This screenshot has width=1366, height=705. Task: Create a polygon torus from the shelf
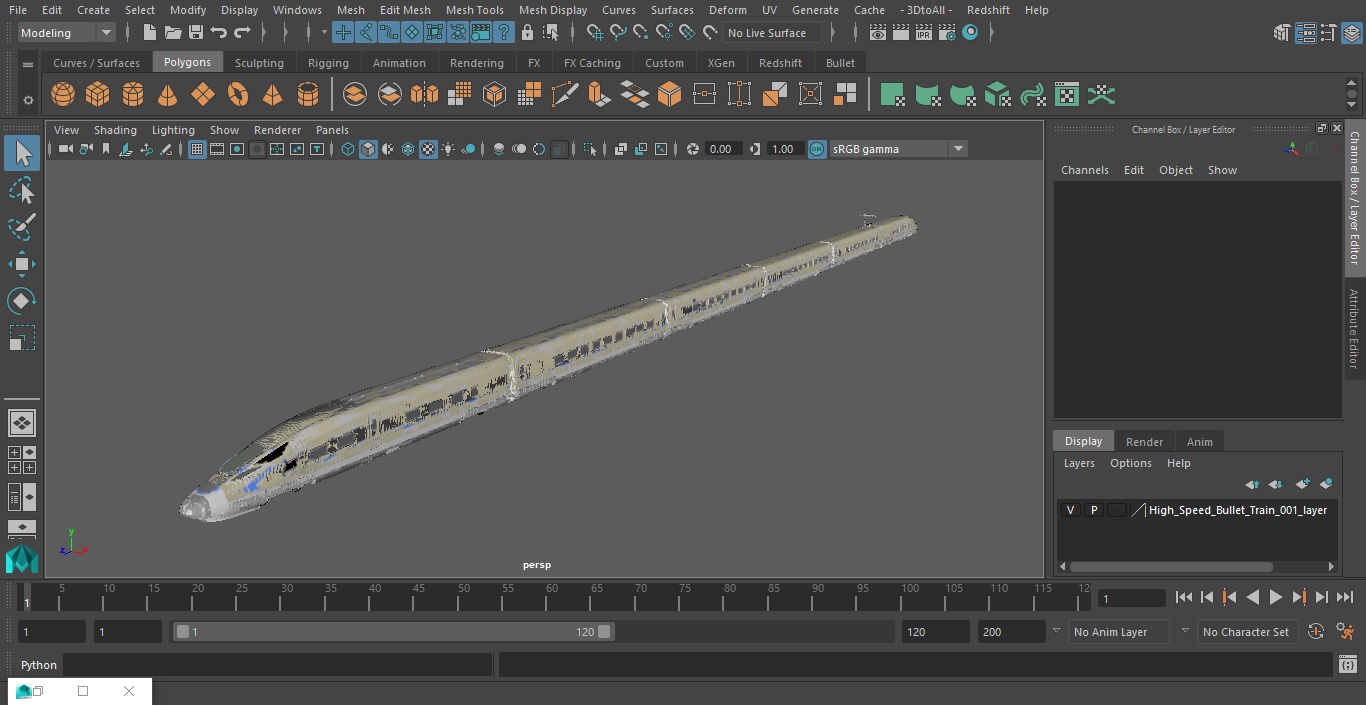pyautogui.click(x=238, y=95)
